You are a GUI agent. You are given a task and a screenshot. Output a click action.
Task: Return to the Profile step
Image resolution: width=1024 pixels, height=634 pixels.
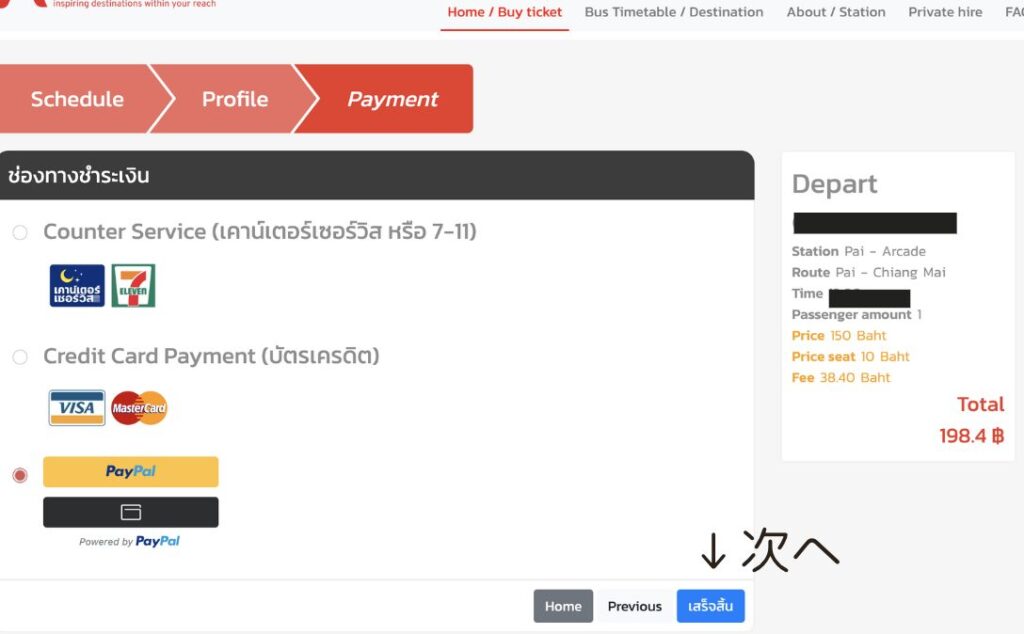[235, 99]
